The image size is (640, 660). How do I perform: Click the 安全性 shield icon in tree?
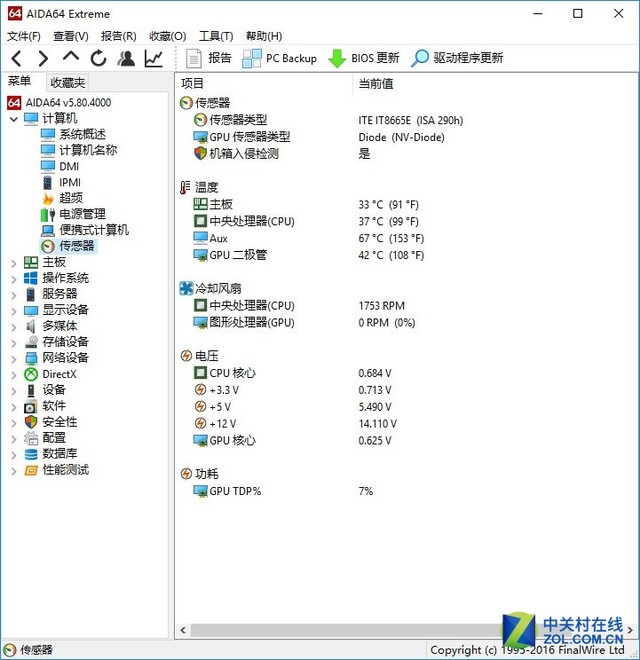31,422
